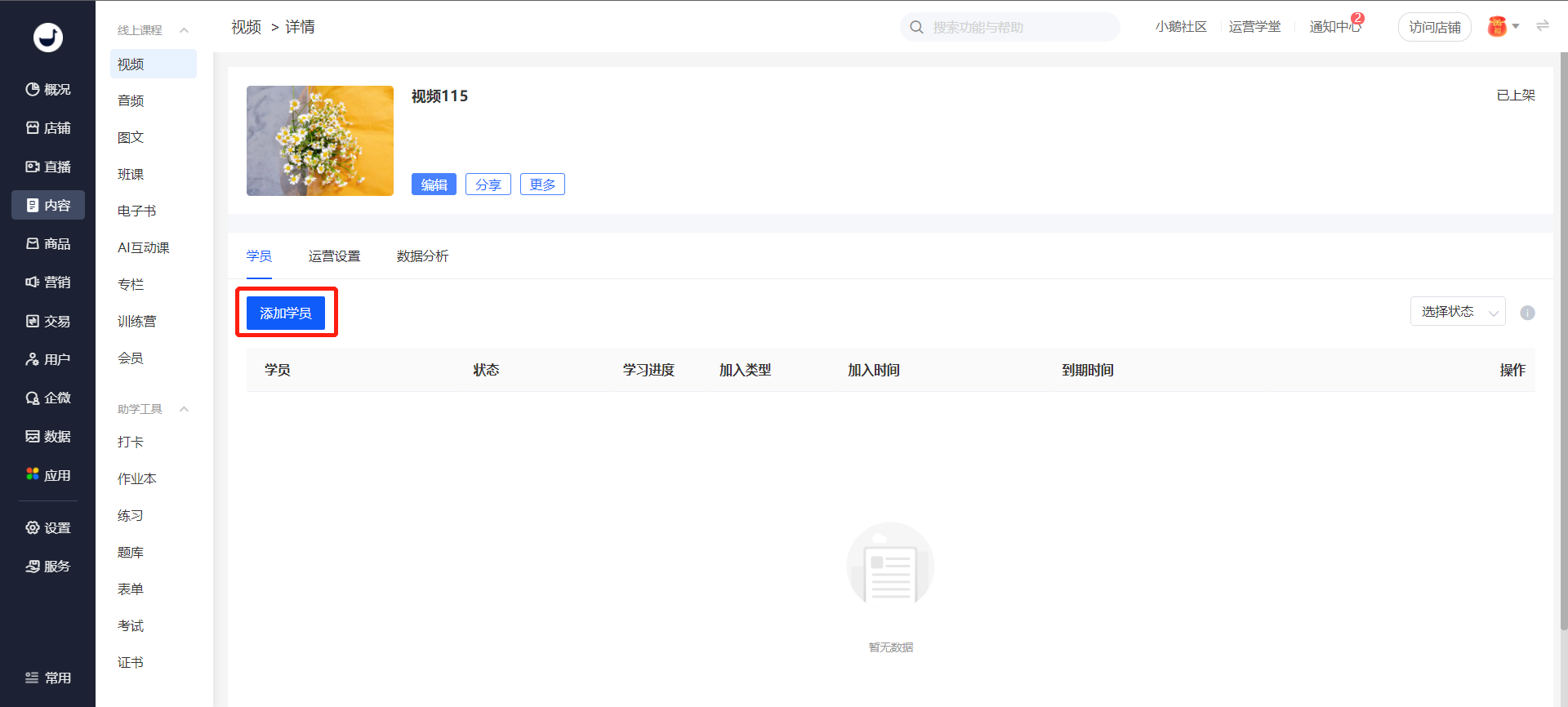Switch to the 数据分析 tab
1568x707 pixels.
[x=422, y=256]
